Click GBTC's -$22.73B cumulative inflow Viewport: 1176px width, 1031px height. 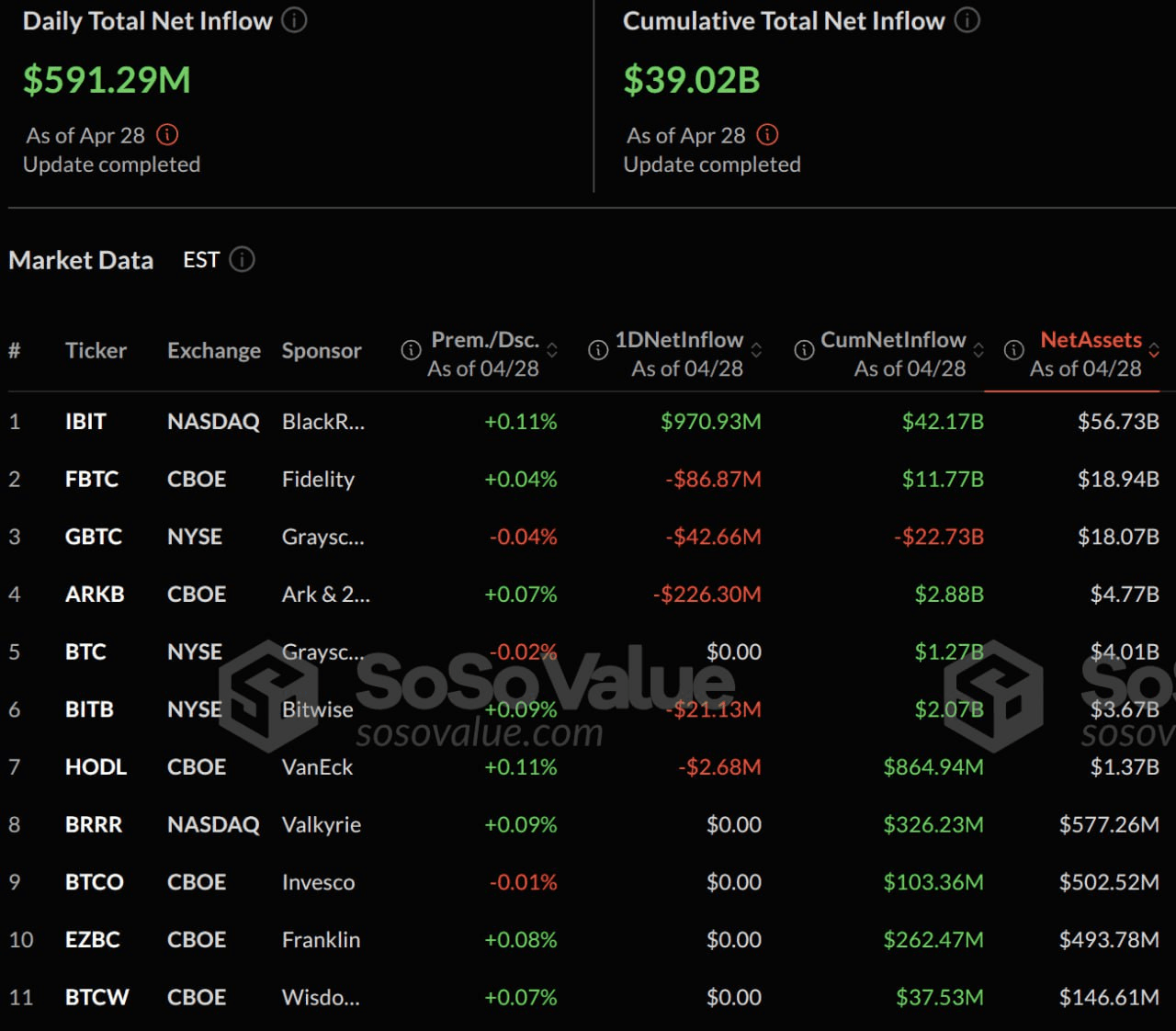click(939, 537)
